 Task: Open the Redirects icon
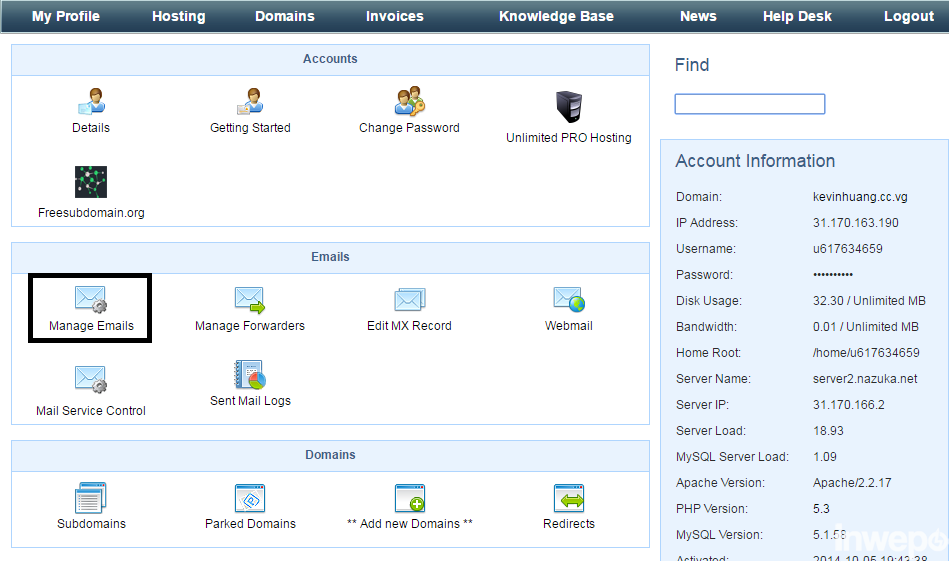click(x=569, y=498)
